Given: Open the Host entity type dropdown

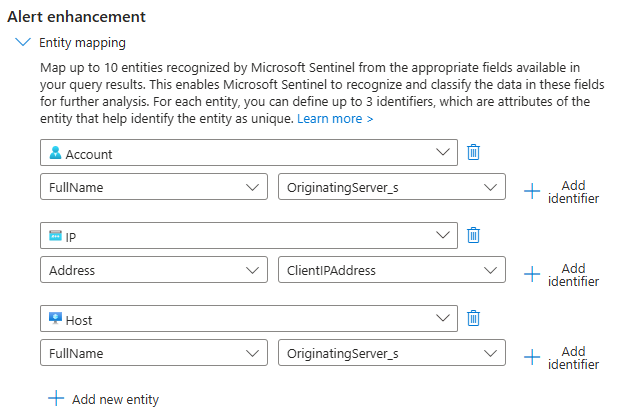Looking at the screenshot, I should tap(249, 319).
